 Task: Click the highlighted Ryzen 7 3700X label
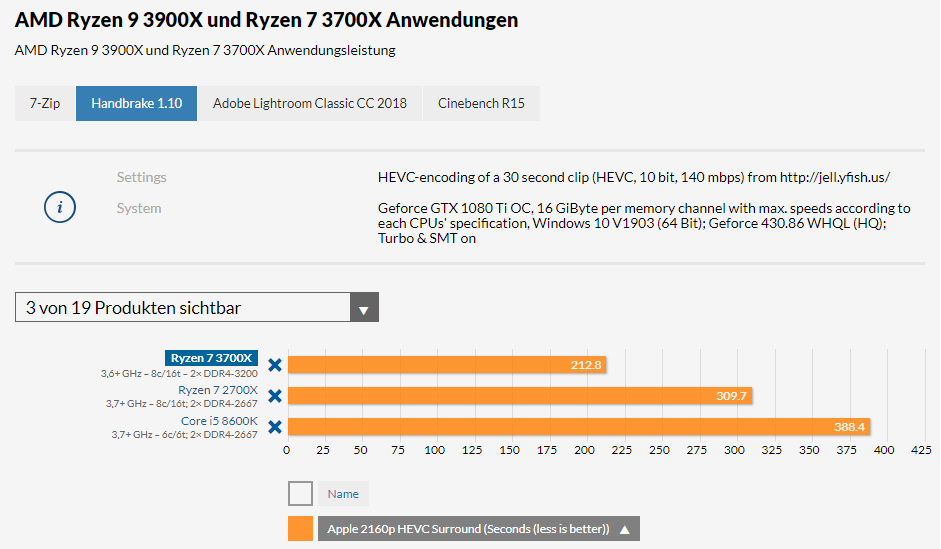coord(211,358)
